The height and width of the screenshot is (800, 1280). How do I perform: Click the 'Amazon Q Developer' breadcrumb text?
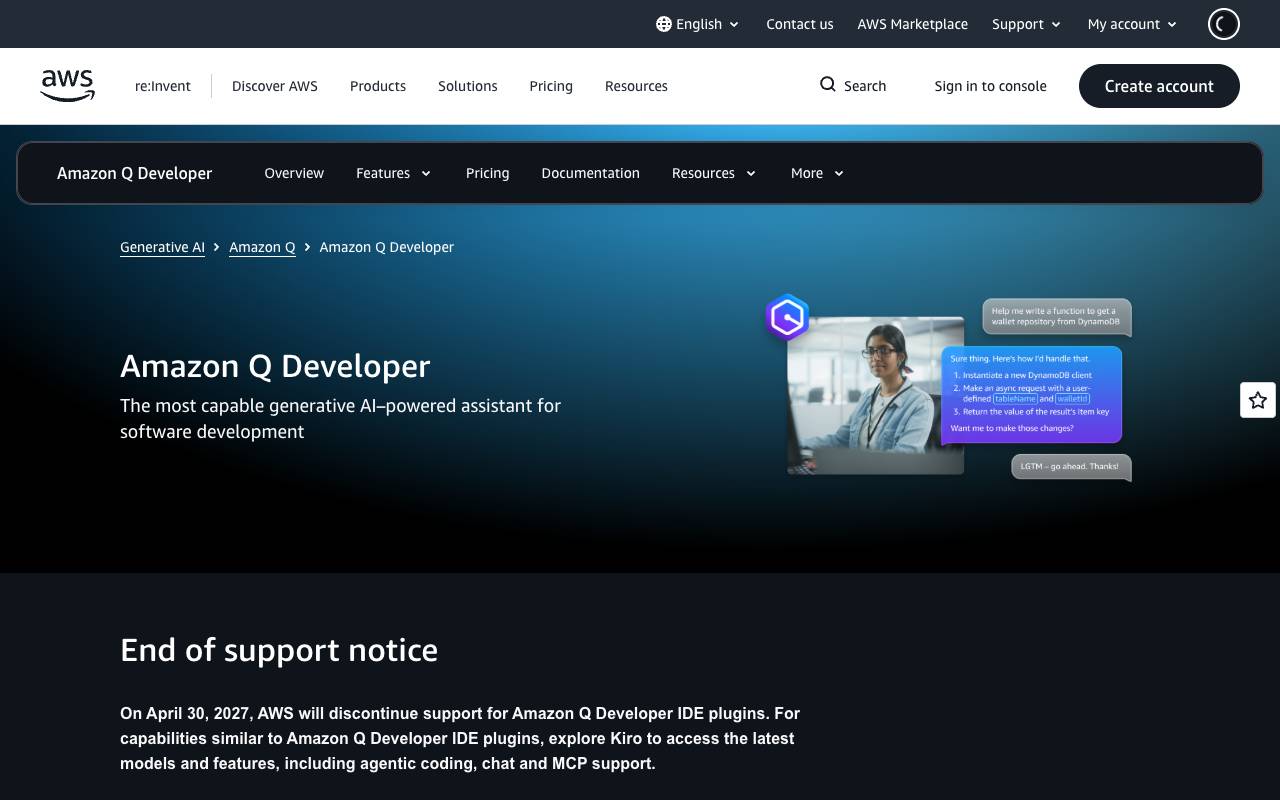tap(387, 247)
